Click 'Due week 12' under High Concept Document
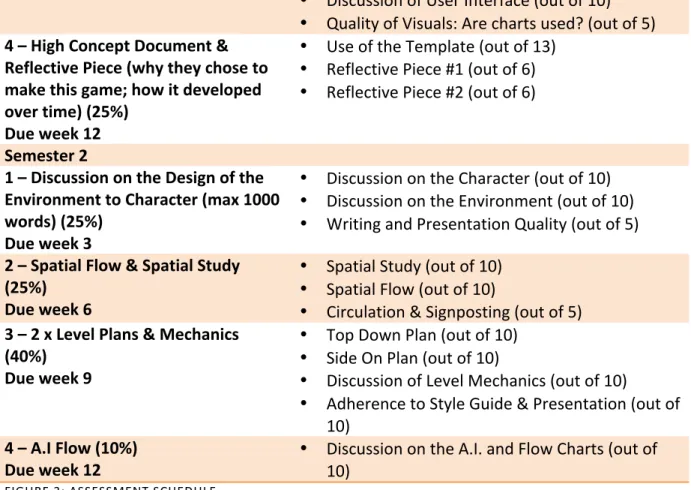This screenshot has width=691, height=490. click(53, 134)
